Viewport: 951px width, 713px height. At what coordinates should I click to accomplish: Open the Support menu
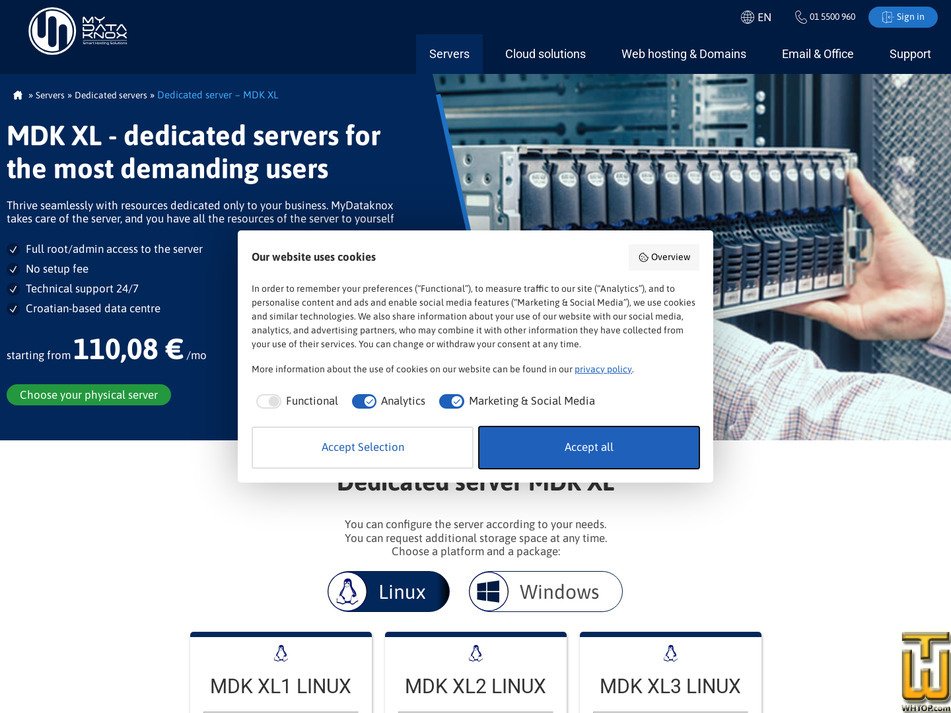point(910,54)
